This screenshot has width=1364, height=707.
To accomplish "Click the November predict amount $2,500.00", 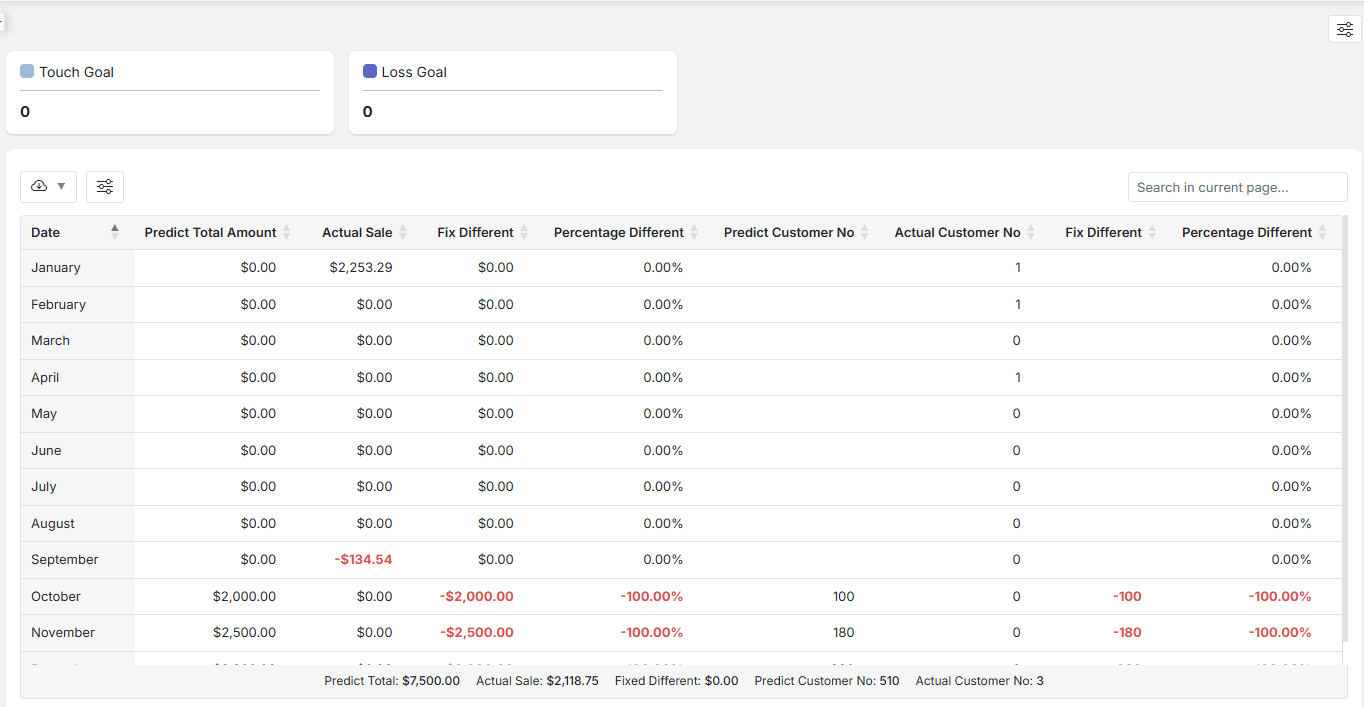I will 244,633.
